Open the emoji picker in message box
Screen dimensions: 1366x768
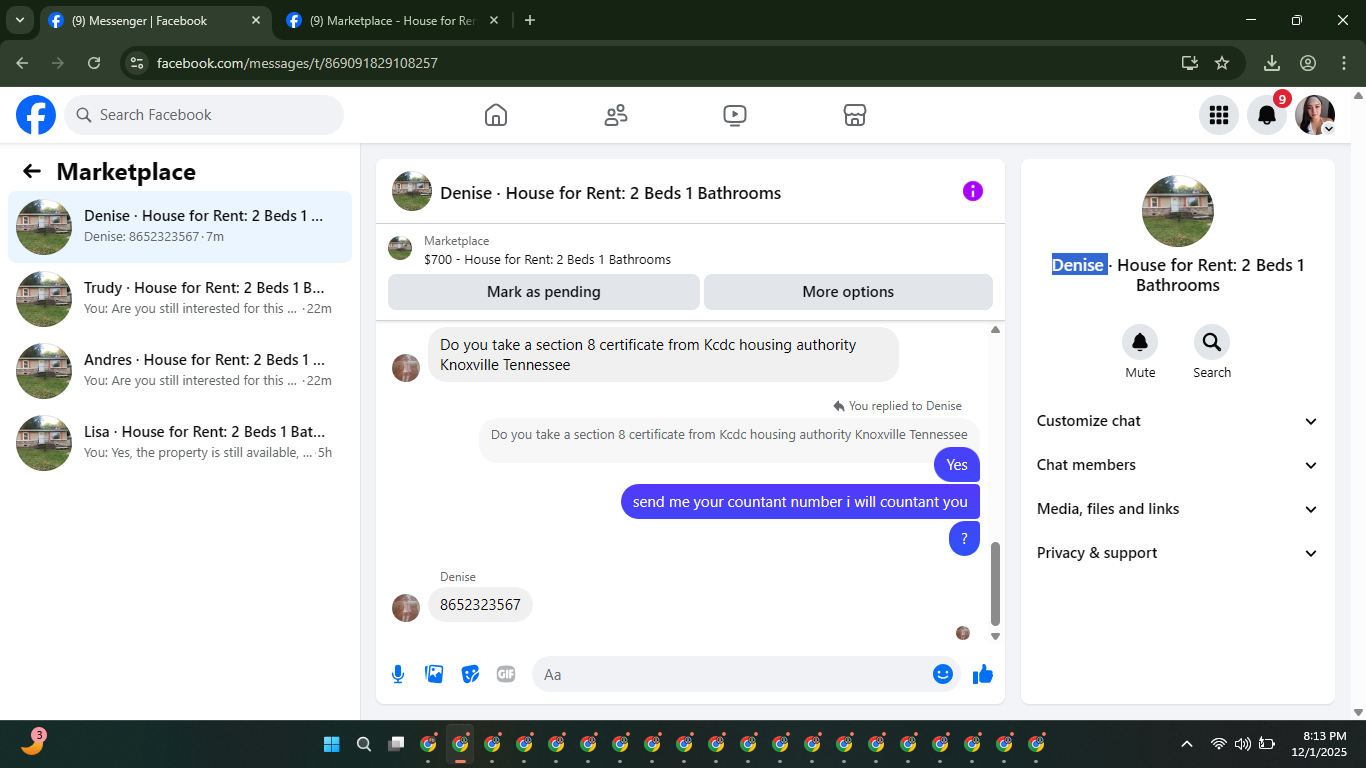[x=942, y=674]
